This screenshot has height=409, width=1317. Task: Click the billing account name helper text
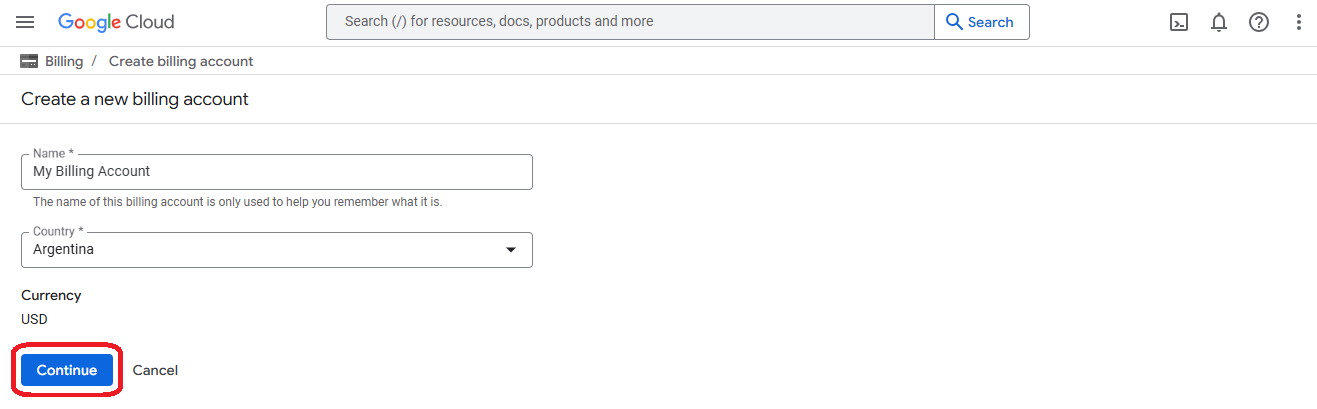(x=237, y=202)
